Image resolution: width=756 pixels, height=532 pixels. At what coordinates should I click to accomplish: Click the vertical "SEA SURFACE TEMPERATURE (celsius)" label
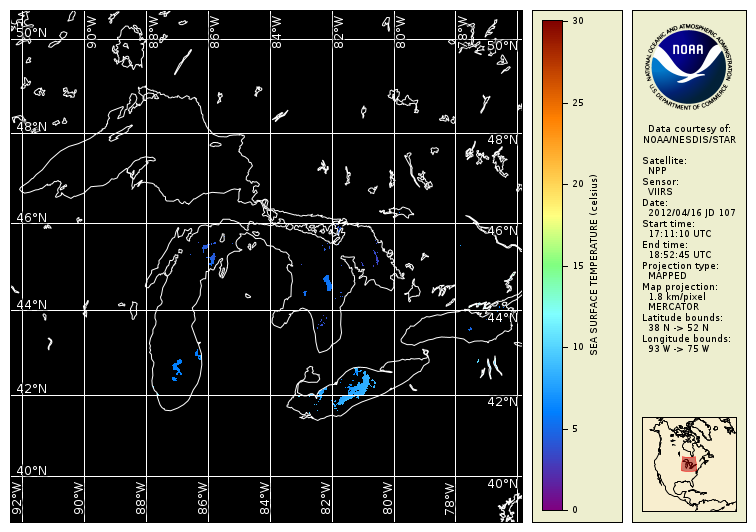(x=594, y=265)
